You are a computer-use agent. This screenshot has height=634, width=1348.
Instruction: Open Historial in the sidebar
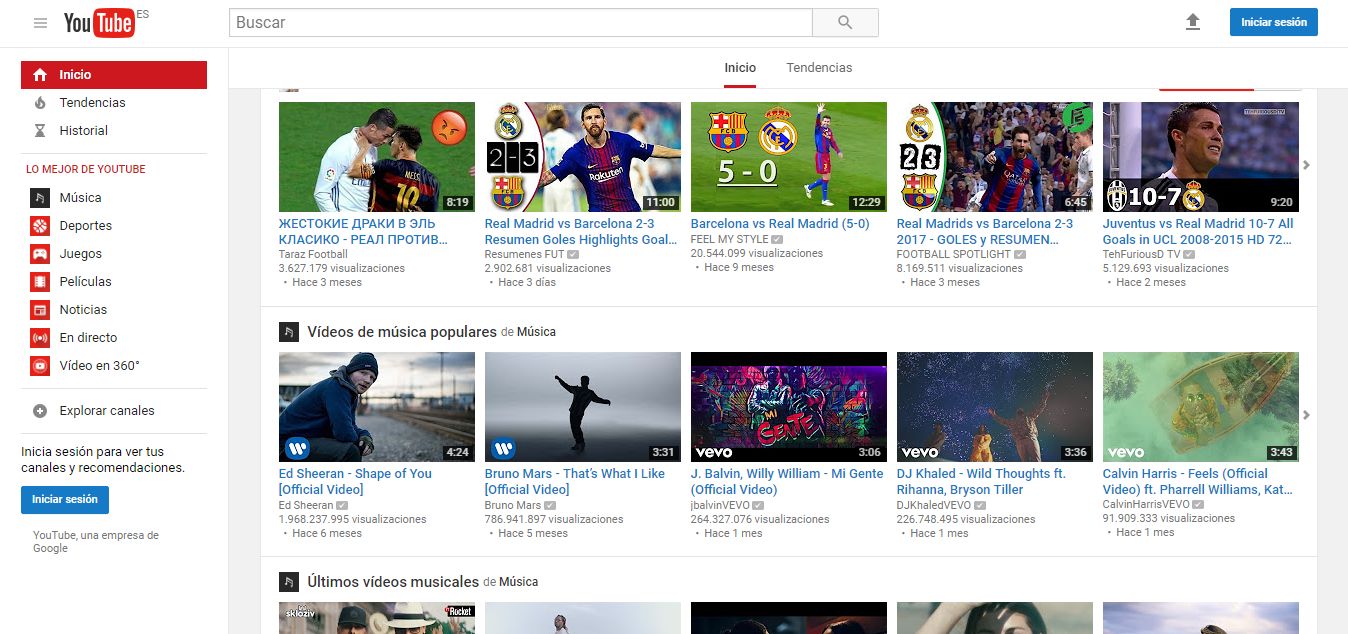point(83,131)
